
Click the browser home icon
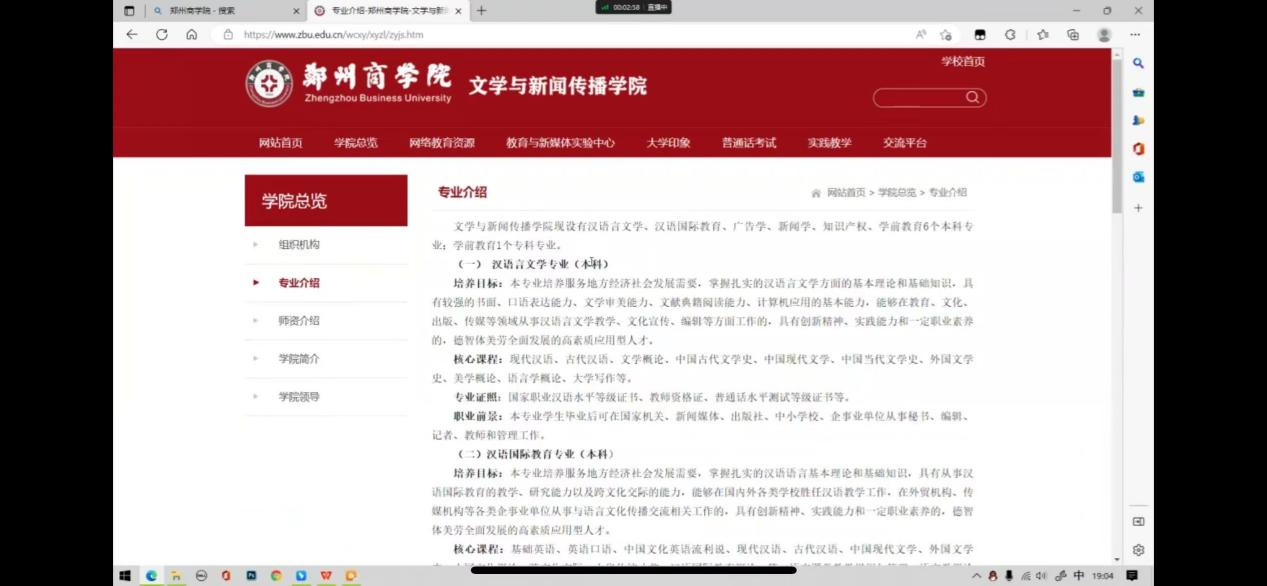click(x=191, y=34)
